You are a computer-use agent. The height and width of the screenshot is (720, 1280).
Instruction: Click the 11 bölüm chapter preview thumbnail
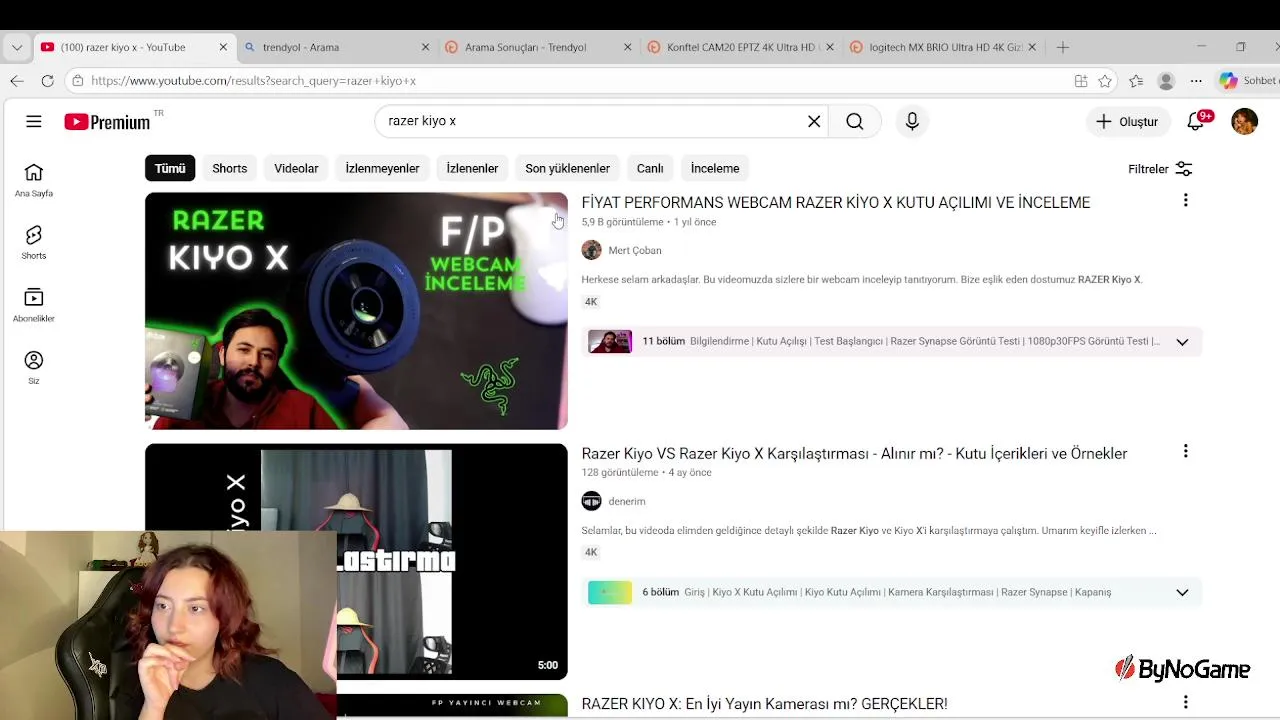(x=610, y=342)
